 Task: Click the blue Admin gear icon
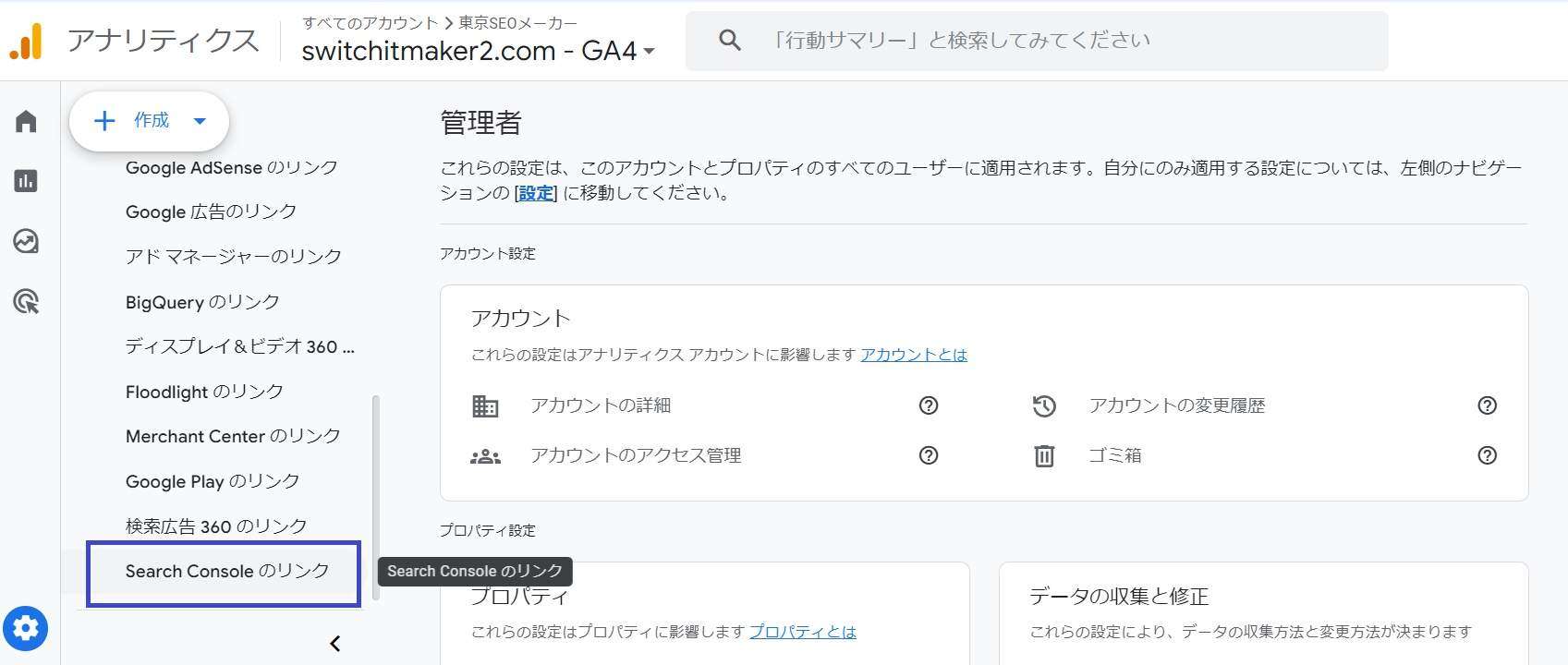[26, 629]
